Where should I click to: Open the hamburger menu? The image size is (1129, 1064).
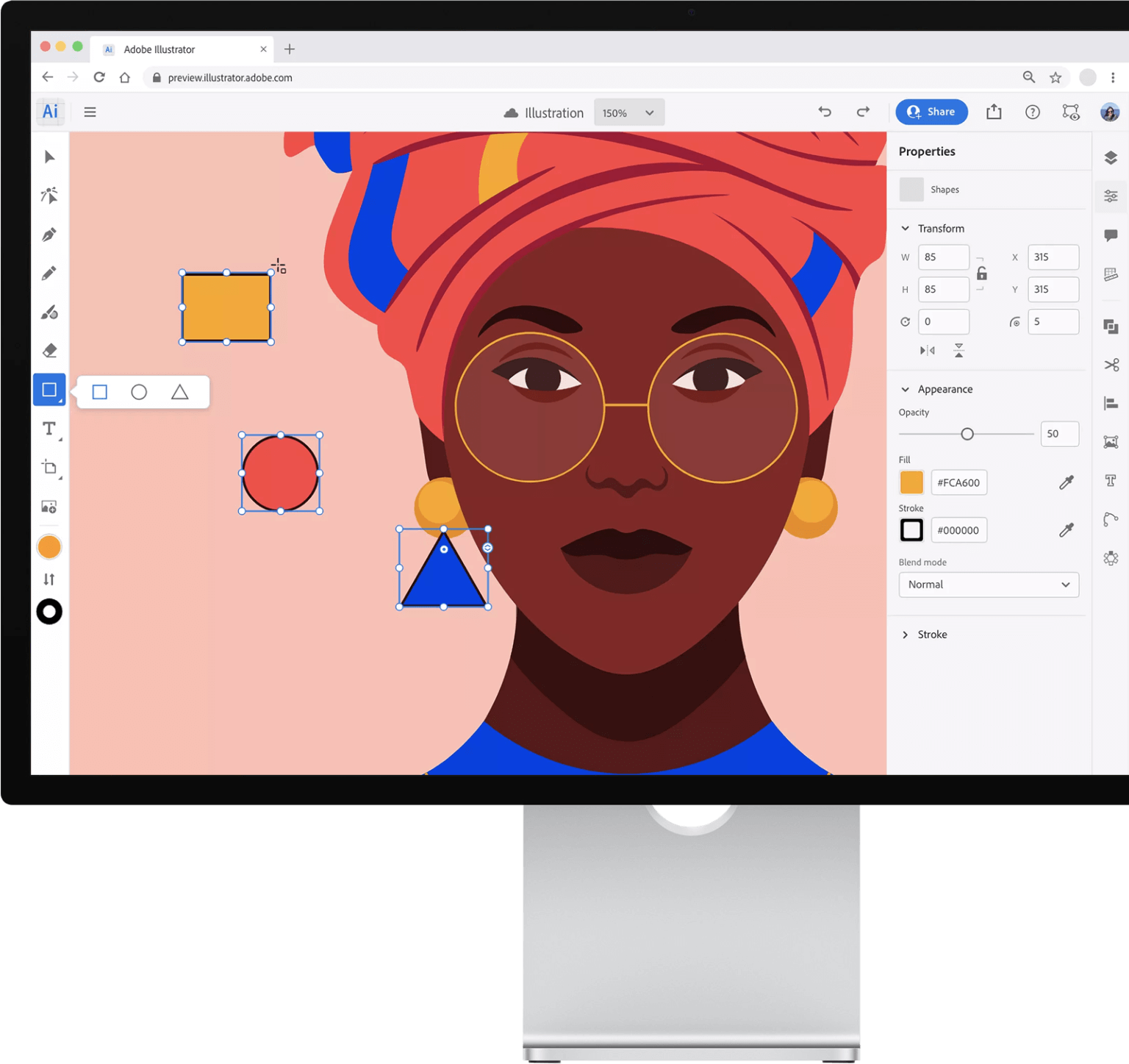pyautogui.click(x=90, y=112)
